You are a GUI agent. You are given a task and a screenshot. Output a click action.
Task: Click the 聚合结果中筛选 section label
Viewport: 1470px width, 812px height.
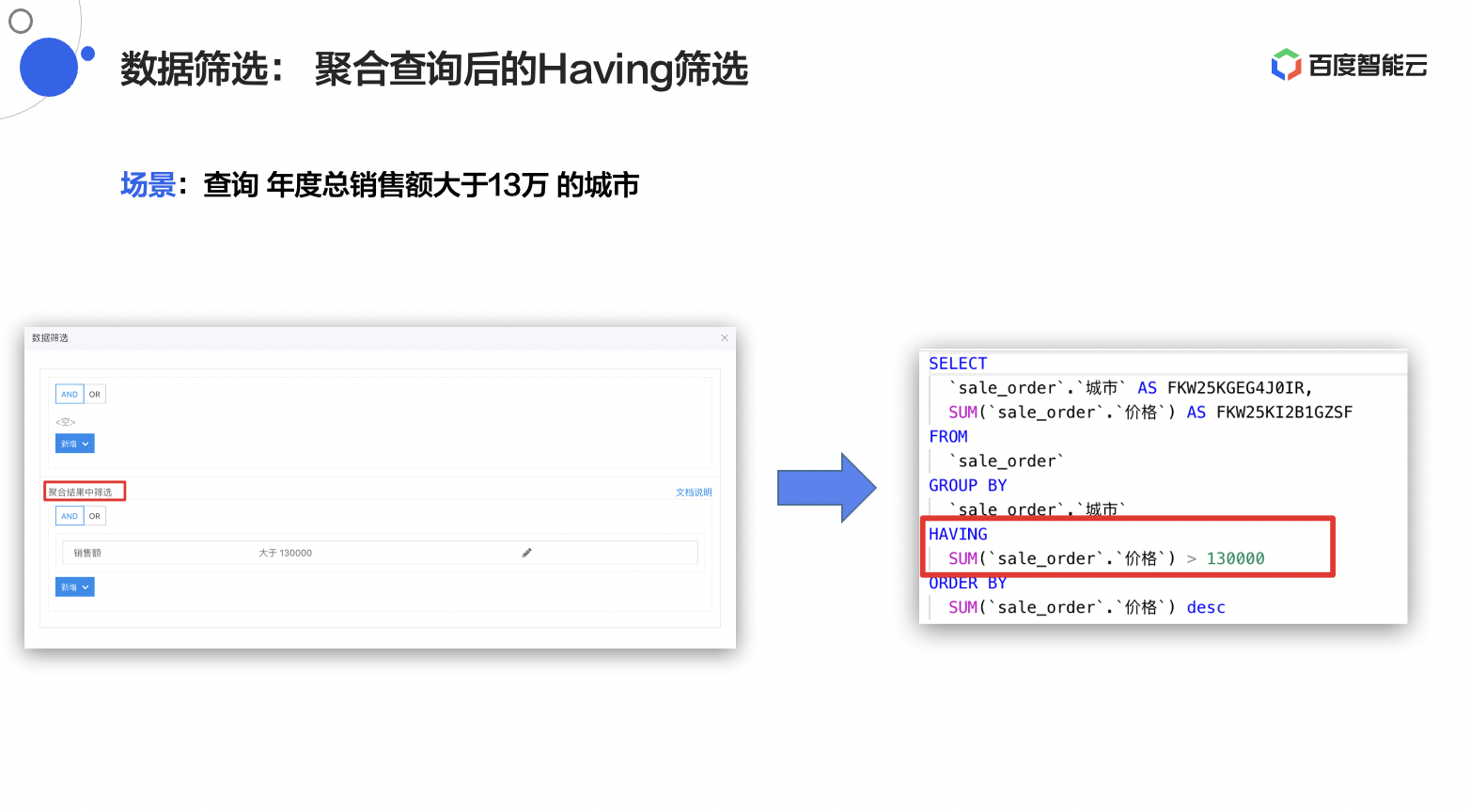(x=85, y=491)
